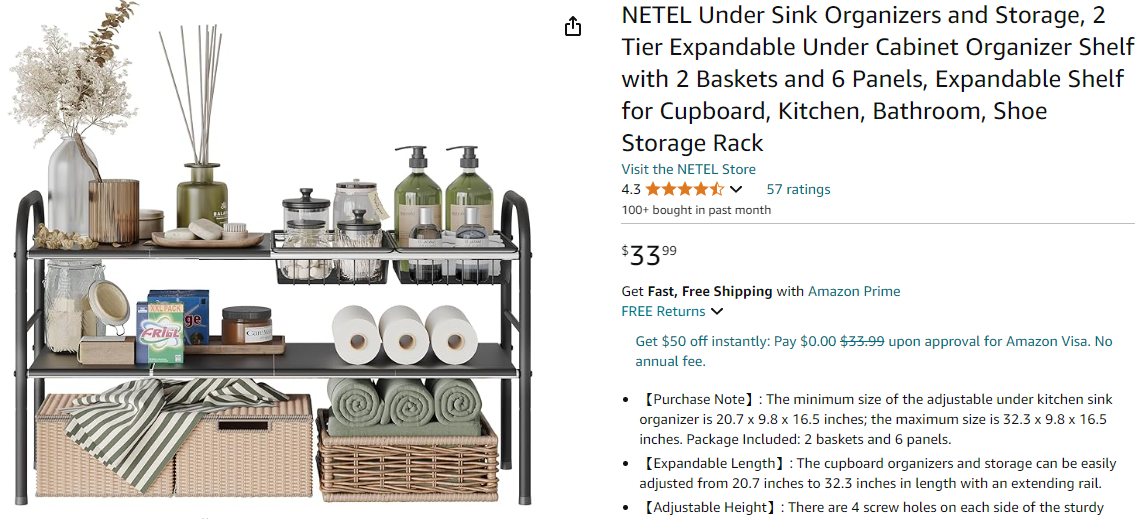
Task: Open the Visit the NETEL Store link
Action: (688, 169)
